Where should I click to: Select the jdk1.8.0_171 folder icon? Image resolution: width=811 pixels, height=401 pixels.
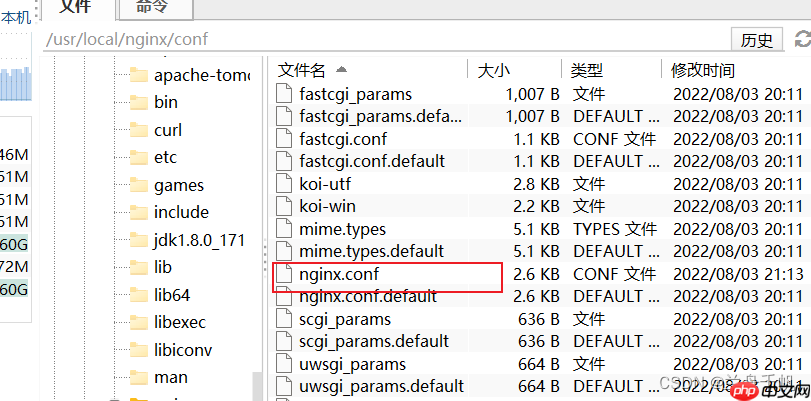pyautogui.click(x=139, y=240)
